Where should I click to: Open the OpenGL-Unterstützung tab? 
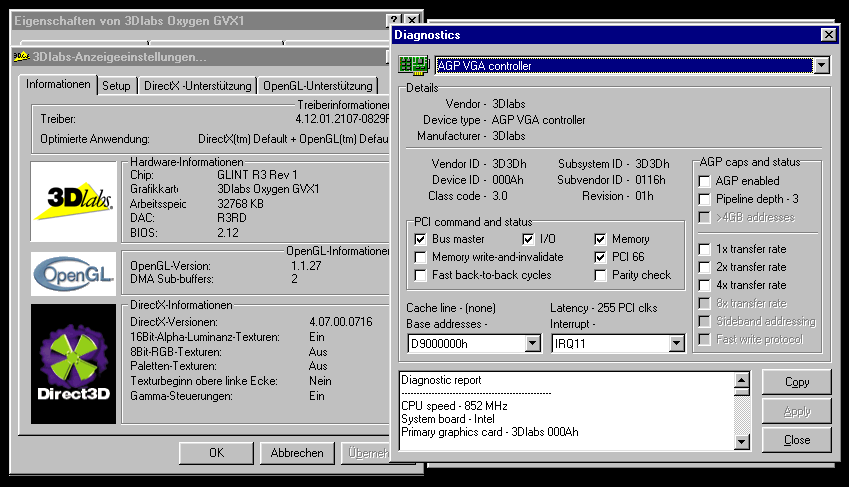318,86
